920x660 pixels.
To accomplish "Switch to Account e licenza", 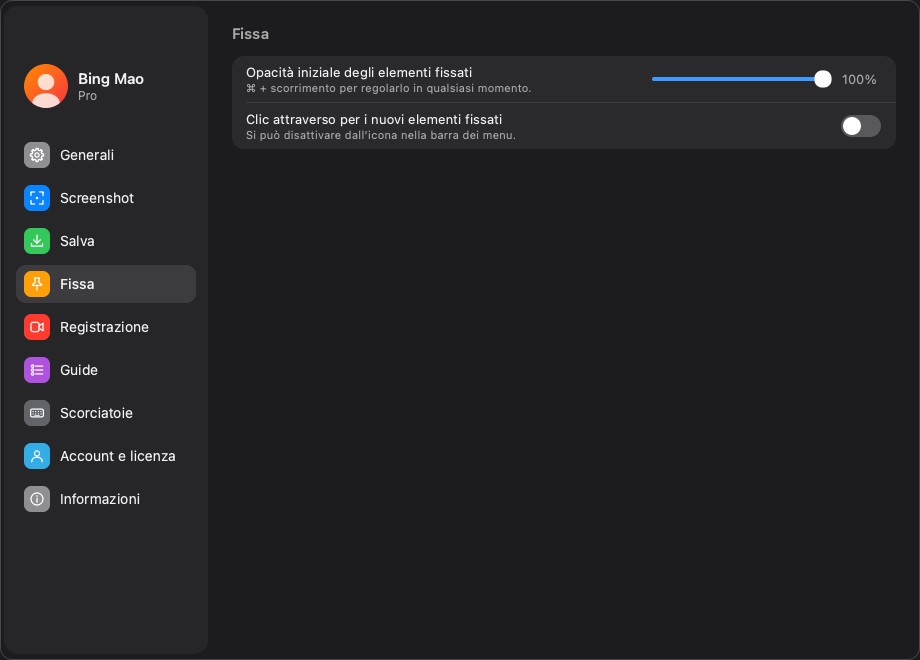I will pos(106,456).
